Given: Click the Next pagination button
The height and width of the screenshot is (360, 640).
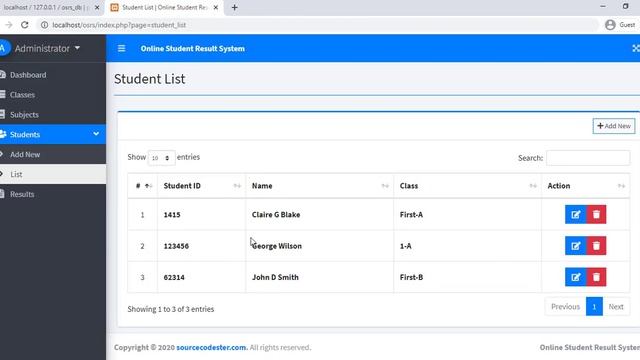Looking at the screenshot, I should [x=616, y=307].
